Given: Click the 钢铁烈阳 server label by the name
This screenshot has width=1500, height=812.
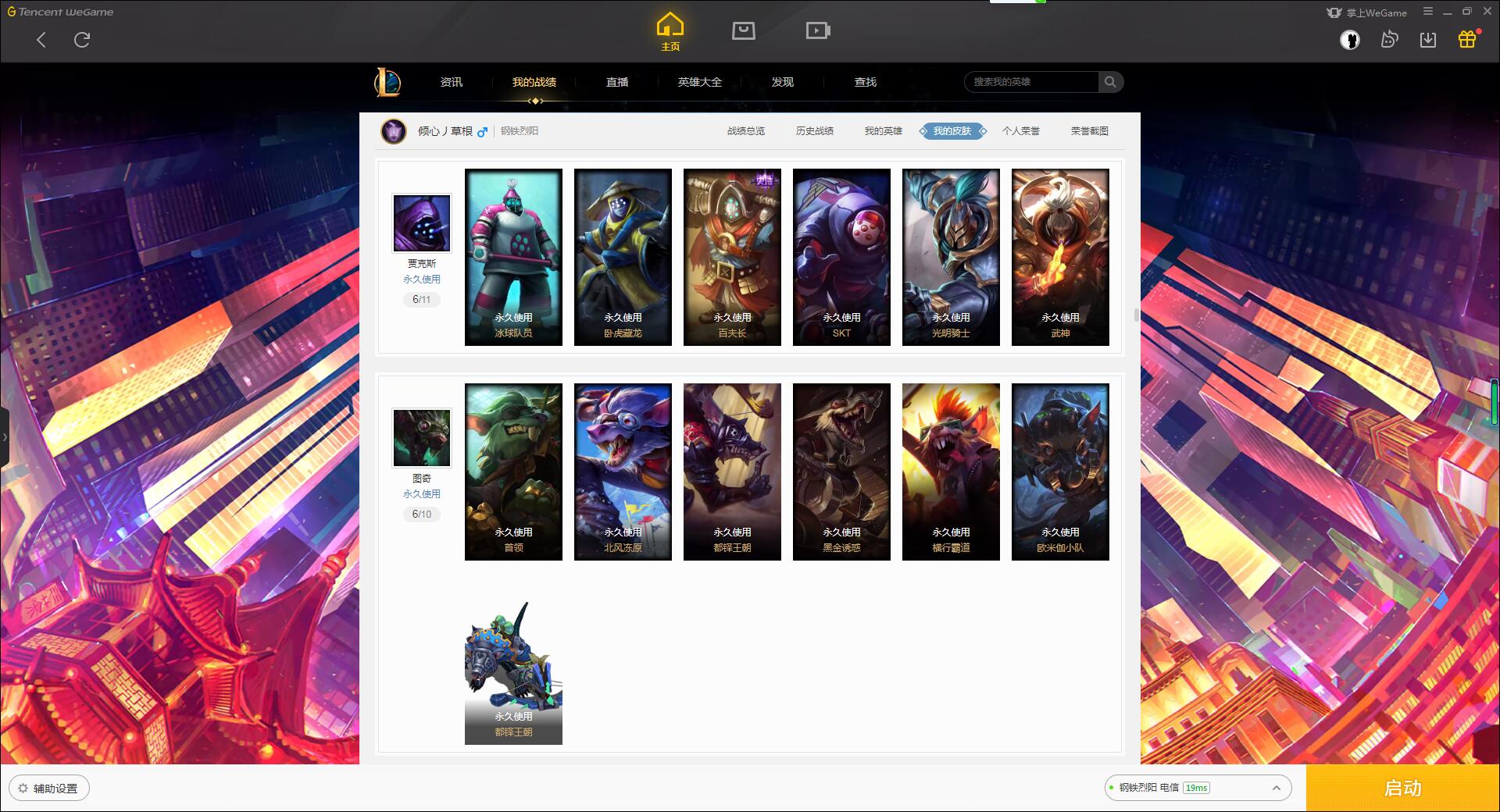Looking at the screenshot, I should click(x=520, y=131).
